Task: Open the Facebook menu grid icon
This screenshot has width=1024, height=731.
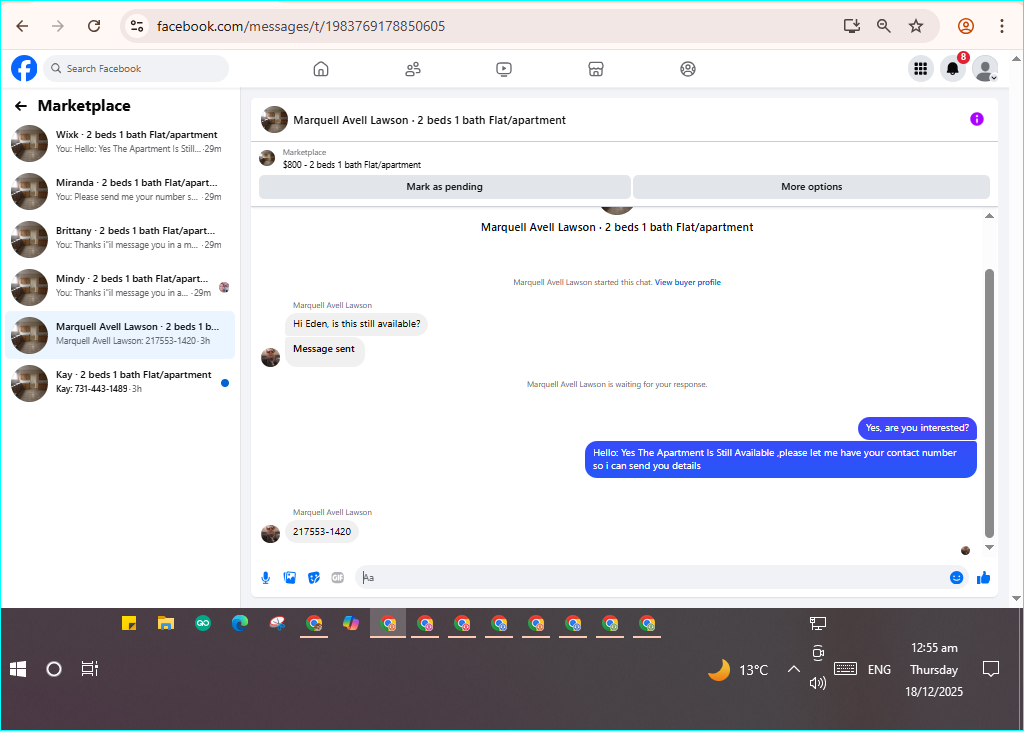Action: coord(921,69)
